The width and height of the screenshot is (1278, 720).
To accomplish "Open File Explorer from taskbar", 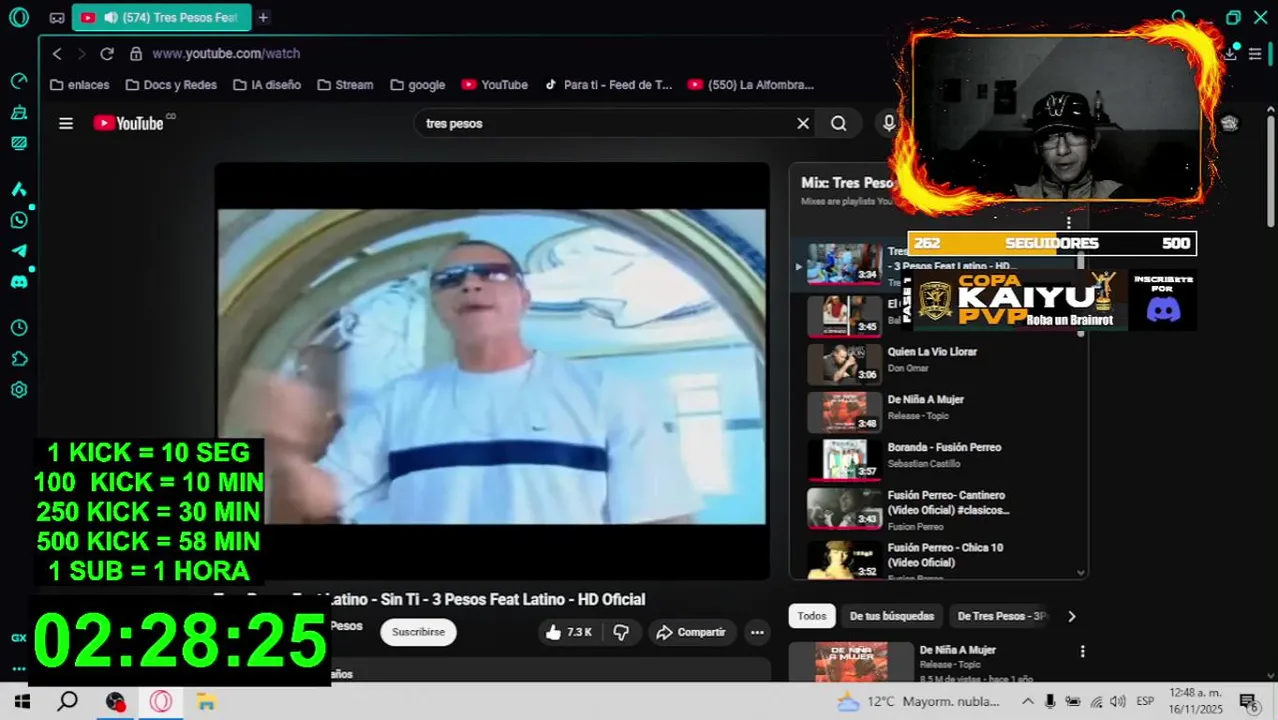I will 206,701.
